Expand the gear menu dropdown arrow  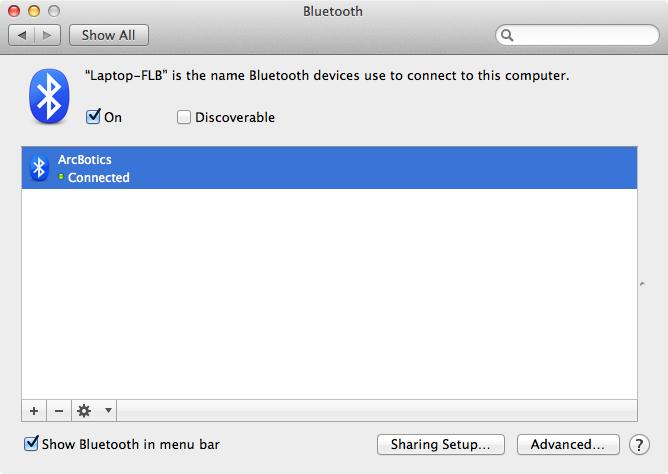point(108,411)
